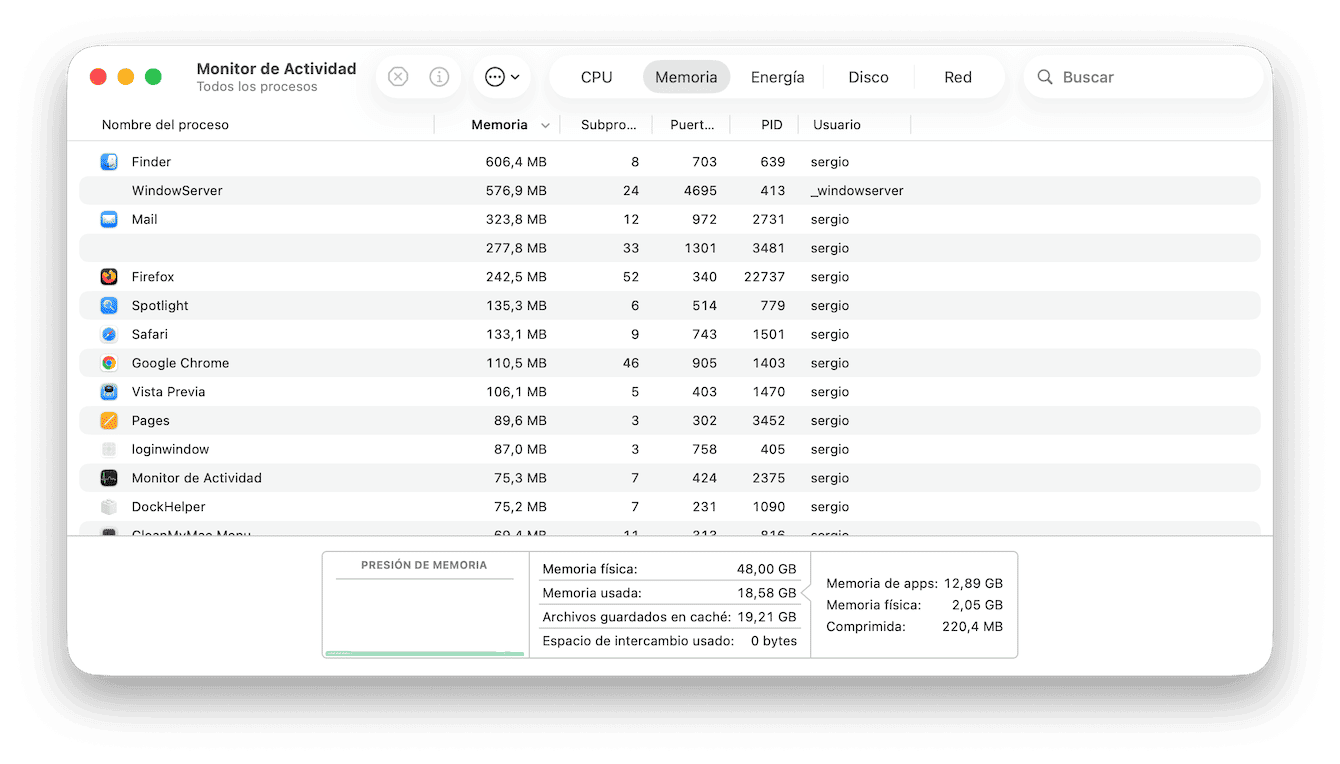This screenshot has width=1340, height=764.
Task: Click the Vista Previa app icon
Action: click(x=109, y=392)
